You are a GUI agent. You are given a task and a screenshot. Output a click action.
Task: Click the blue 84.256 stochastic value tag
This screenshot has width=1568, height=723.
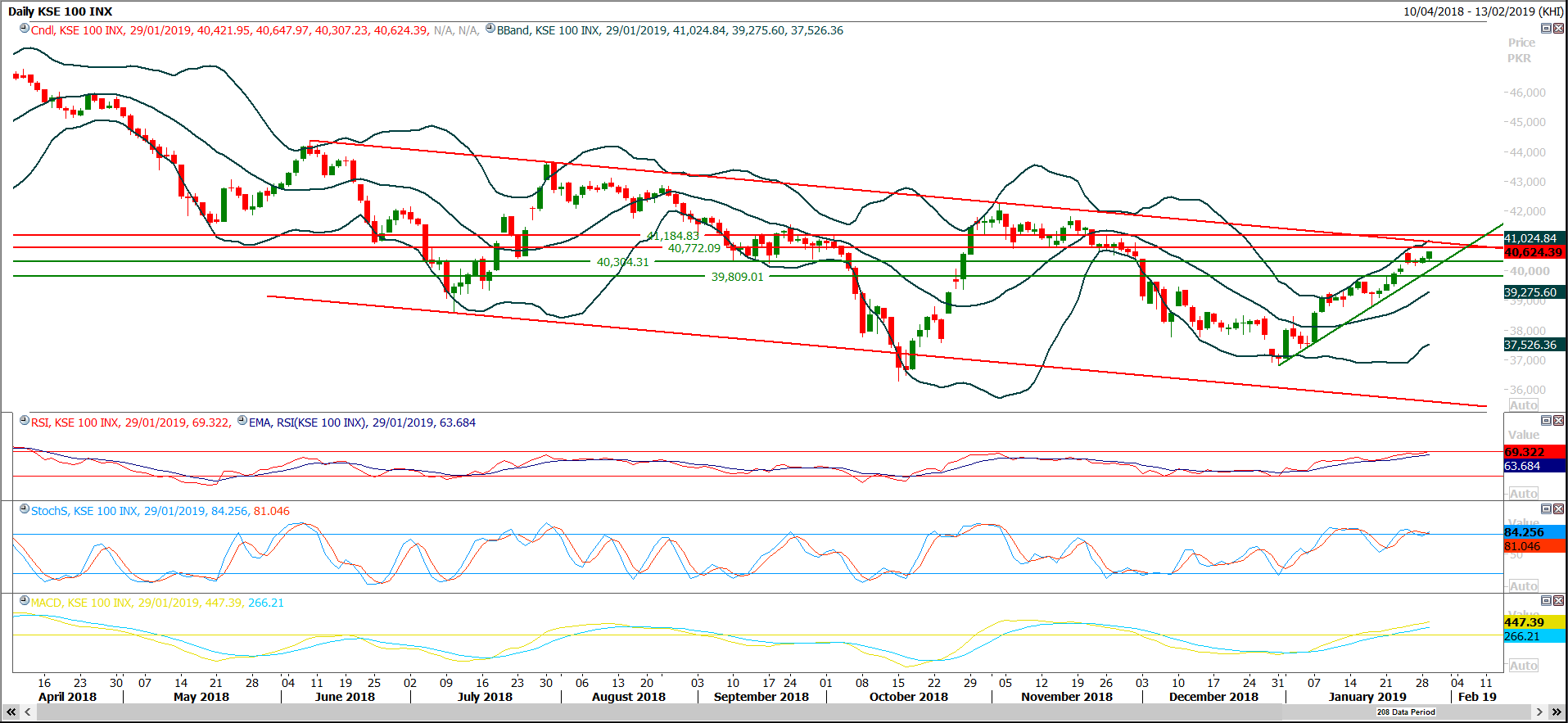click(x=1534, y=532)
